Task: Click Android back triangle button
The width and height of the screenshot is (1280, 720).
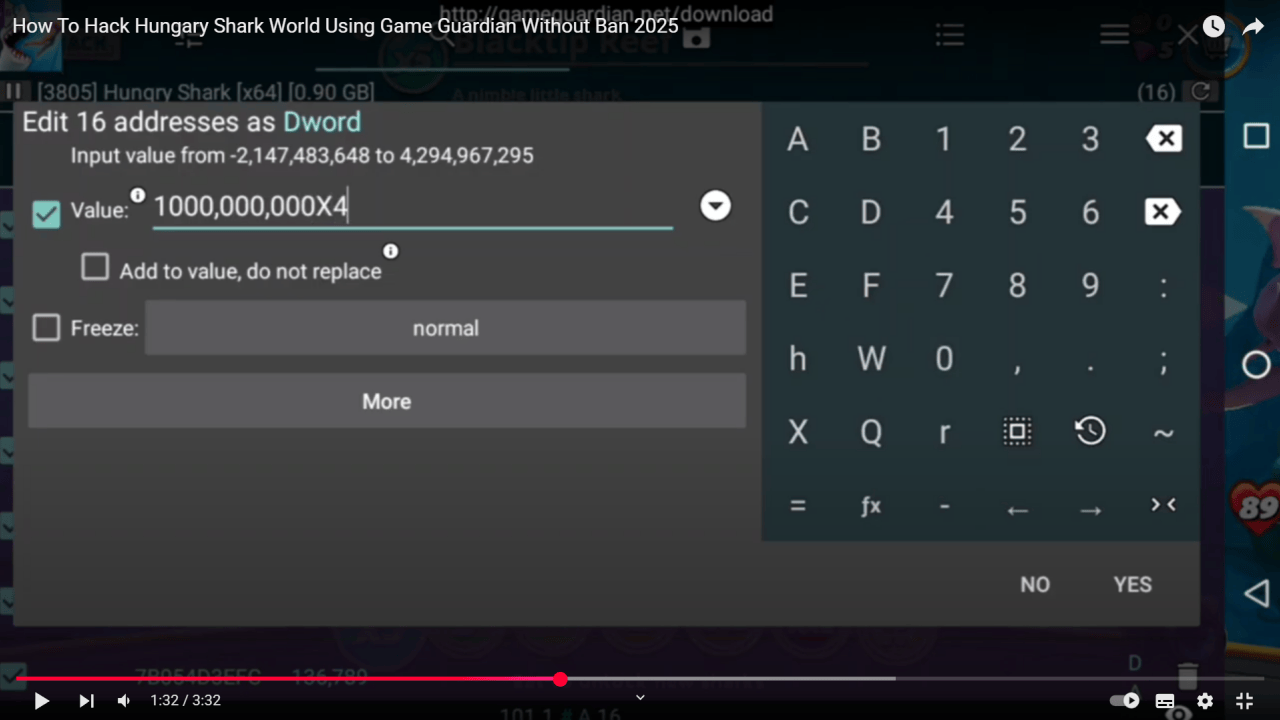Action: [x=1256, y=594]
